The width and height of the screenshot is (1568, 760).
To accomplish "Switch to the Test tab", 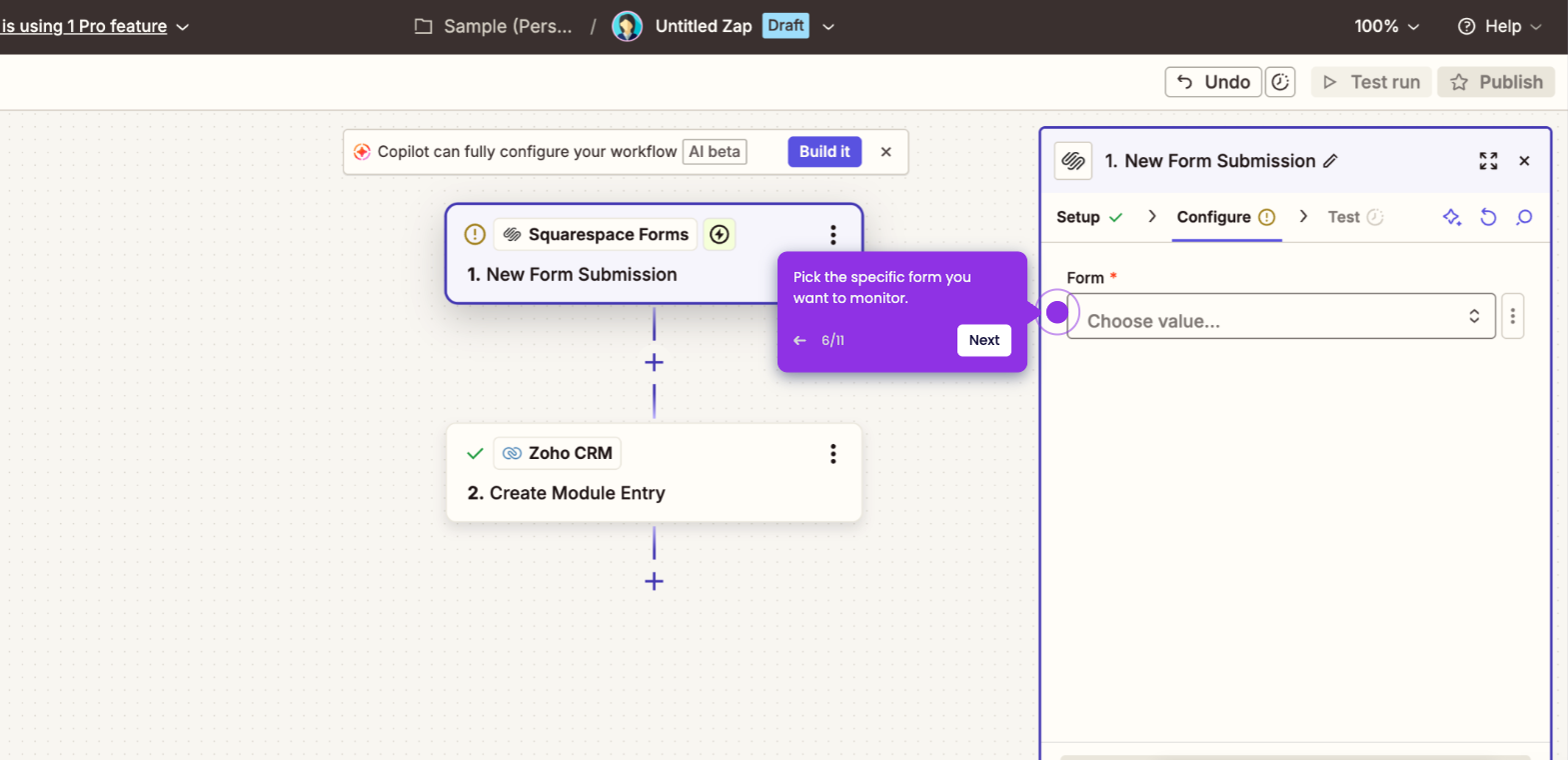I will 1355,217.
